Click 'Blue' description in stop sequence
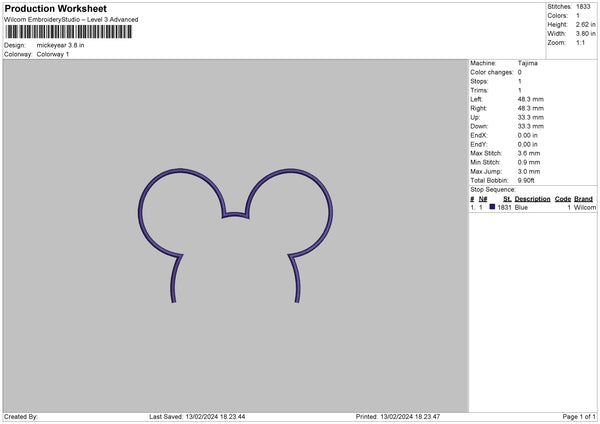The image size is (600, 424). point(521,207)
